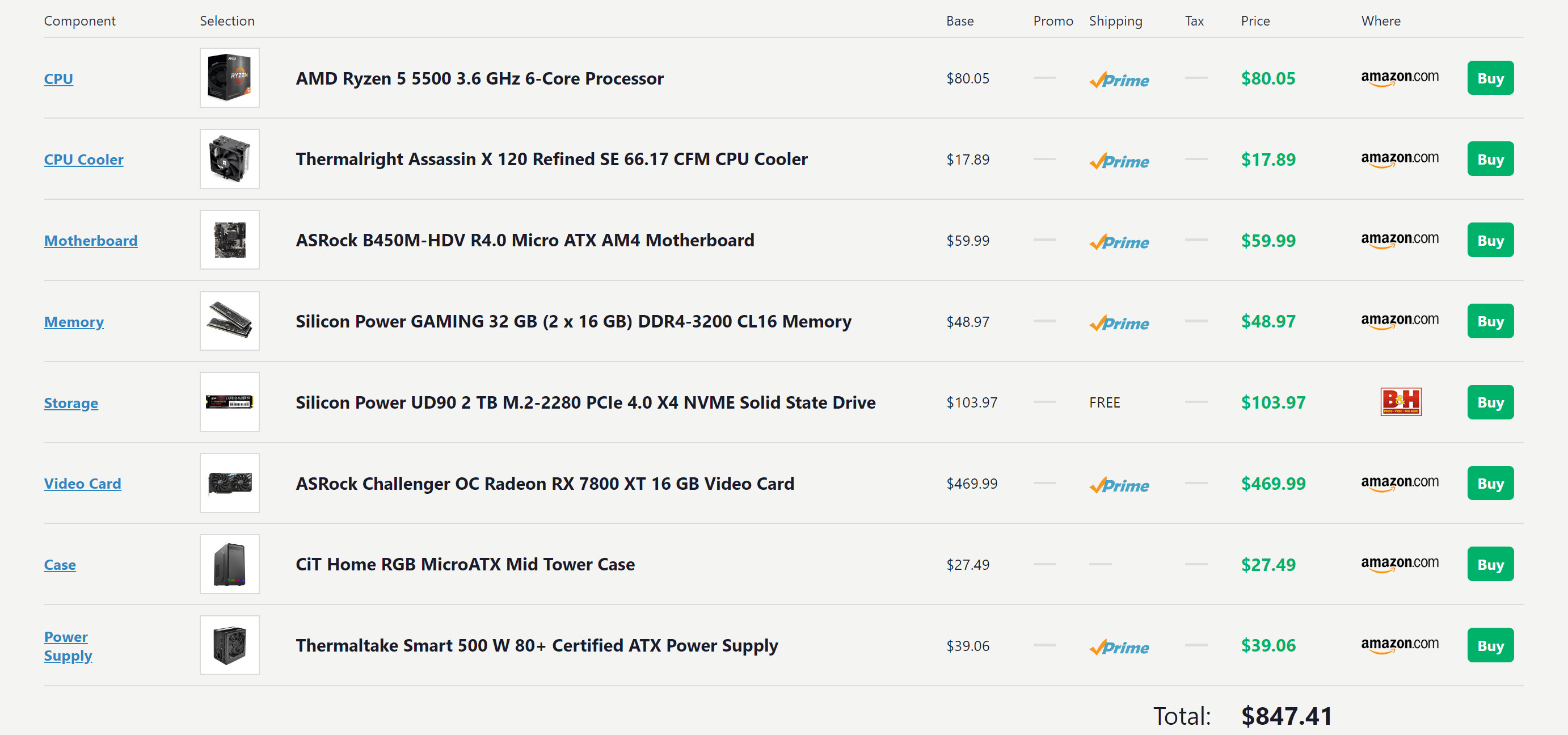Click the Amazon logo in CPU row
Screen dimensions: 1568x735
point(1400,78)
